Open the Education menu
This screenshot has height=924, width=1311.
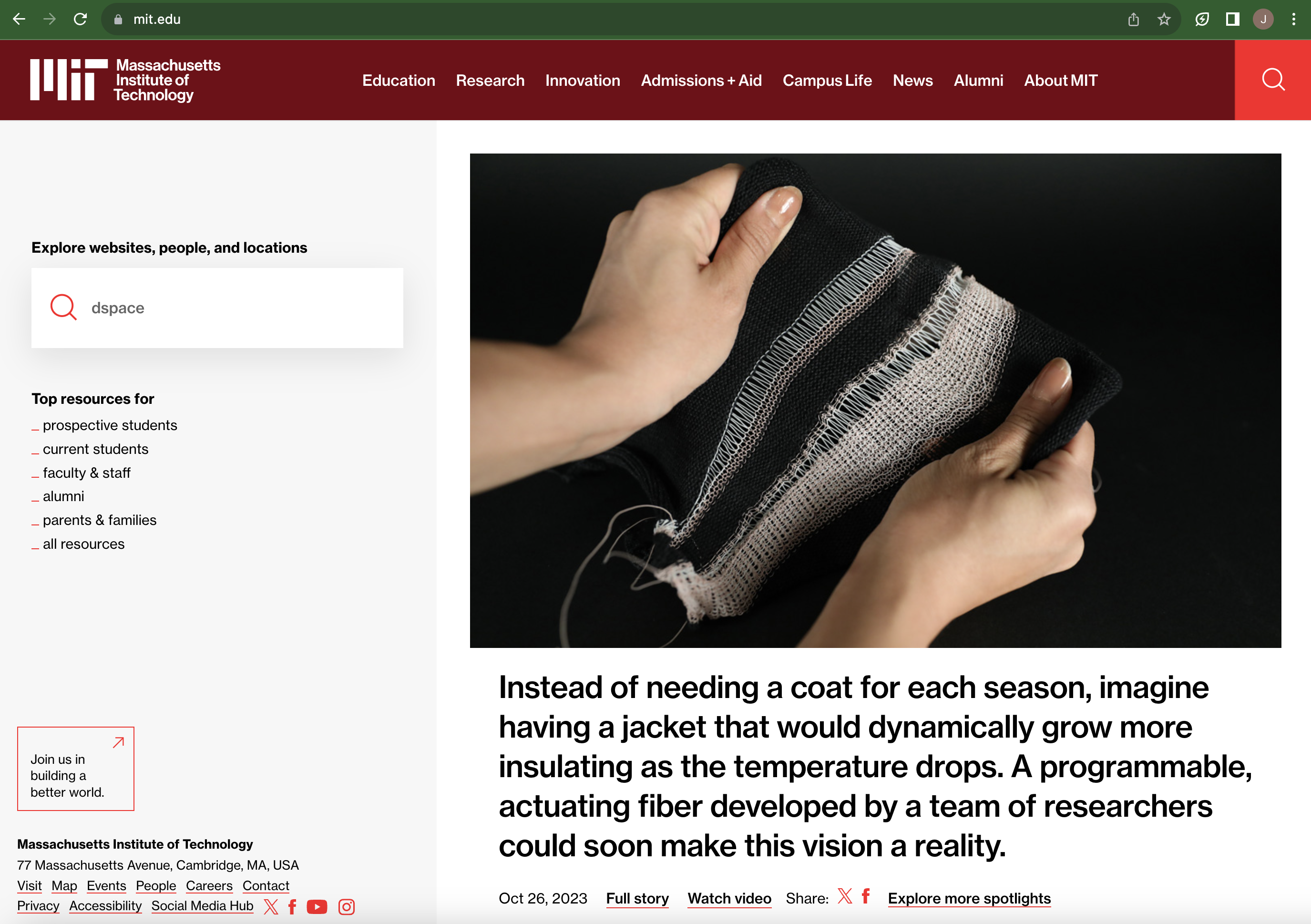[399, 81]
